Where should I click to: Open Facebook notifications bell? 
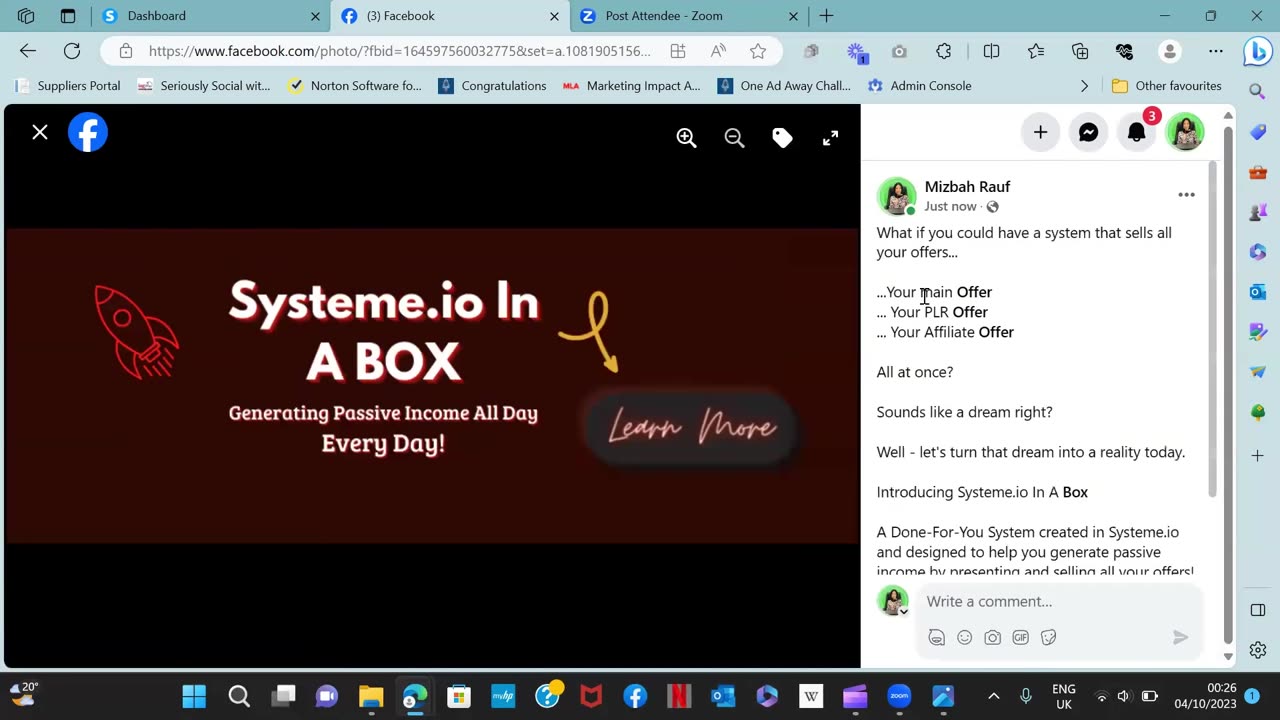(1136, 132)
